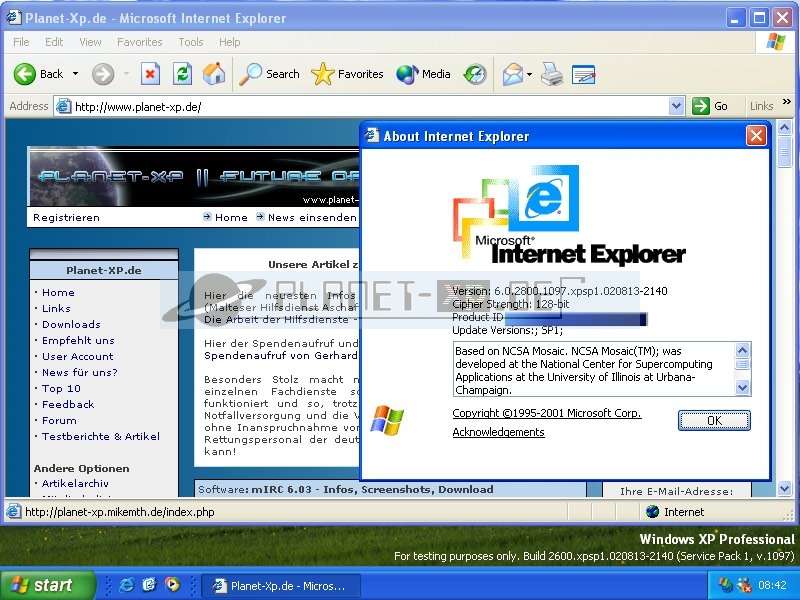
Task: Click the Planet-Xp.de taskbar window button
Action: (x=282, y=586)
